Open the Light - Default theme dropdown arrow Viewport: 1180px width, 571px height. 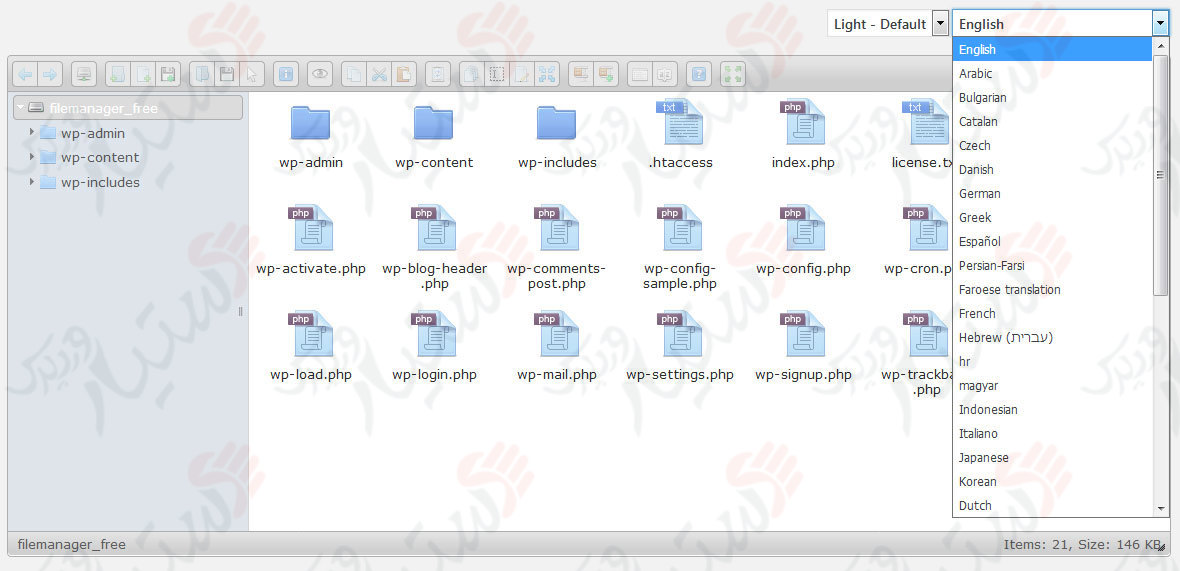(940, 24)
